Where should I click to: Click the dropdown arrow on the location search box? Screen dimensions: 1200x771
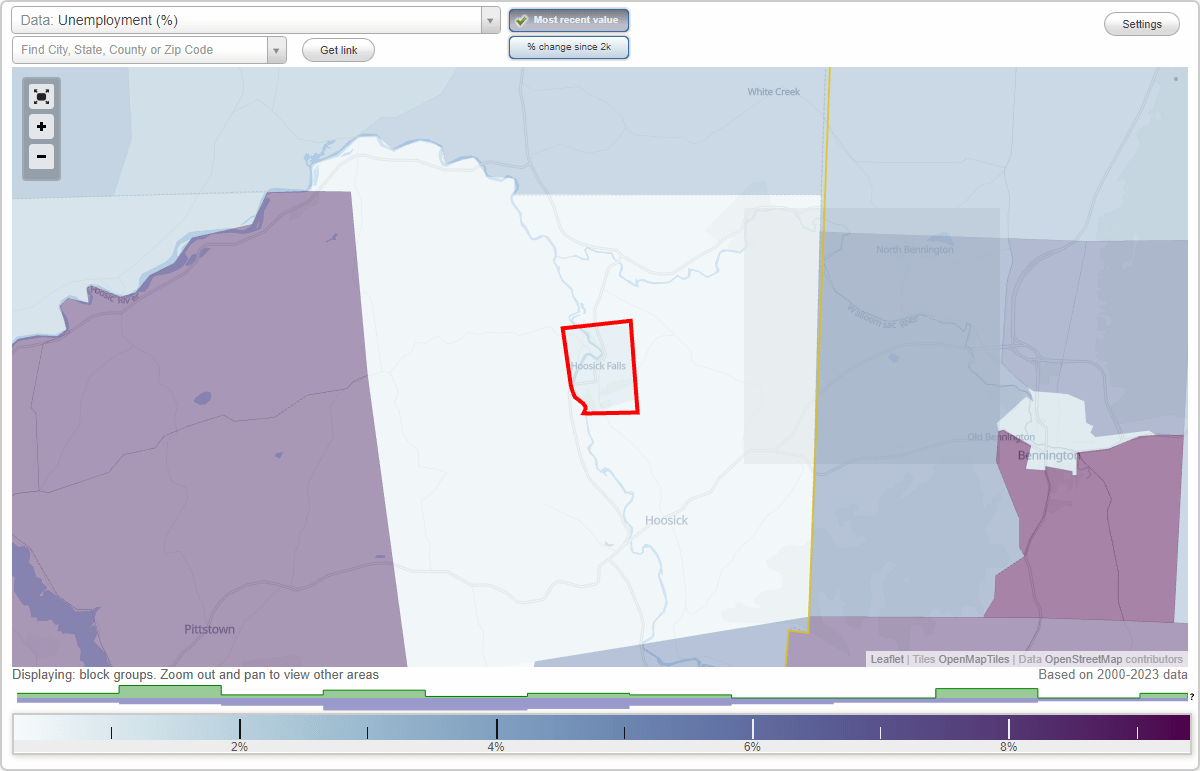(277, 49)
